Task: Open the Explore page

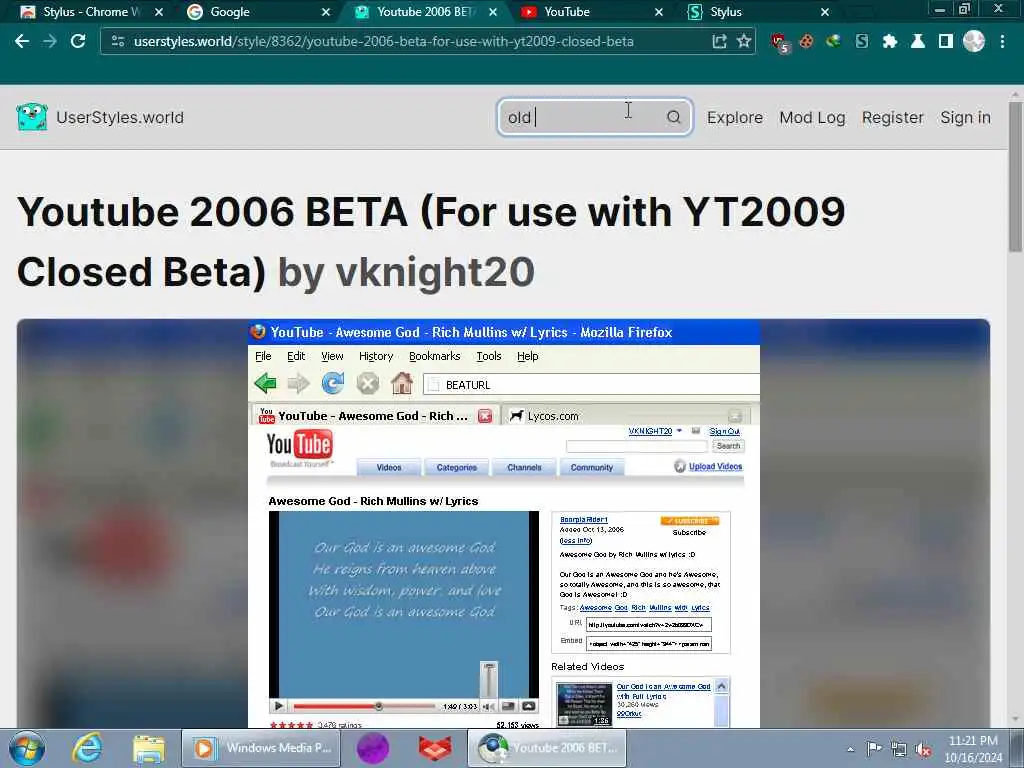Action: click(x=735, y=118)
